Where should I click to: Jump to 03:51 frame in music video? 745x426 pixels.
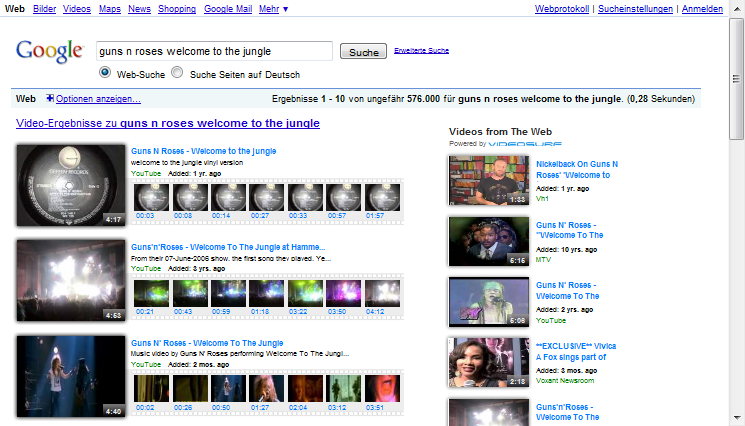382,388
